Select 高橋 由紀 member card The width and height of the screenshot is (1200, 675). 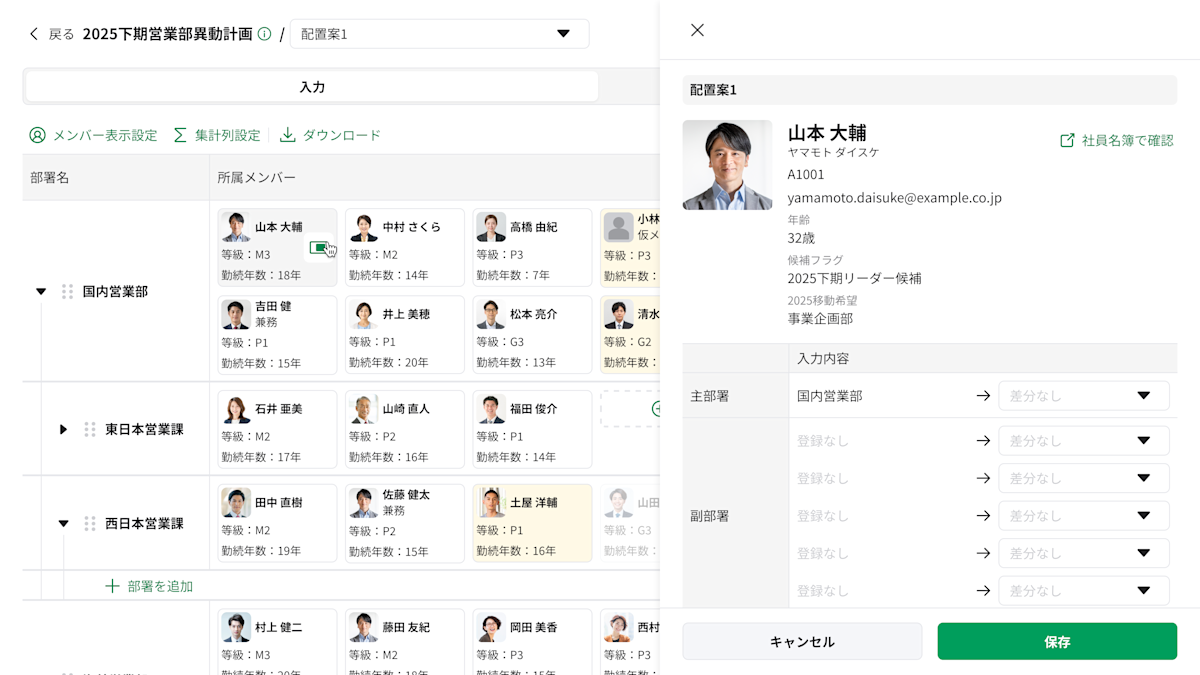click(532, 248)
